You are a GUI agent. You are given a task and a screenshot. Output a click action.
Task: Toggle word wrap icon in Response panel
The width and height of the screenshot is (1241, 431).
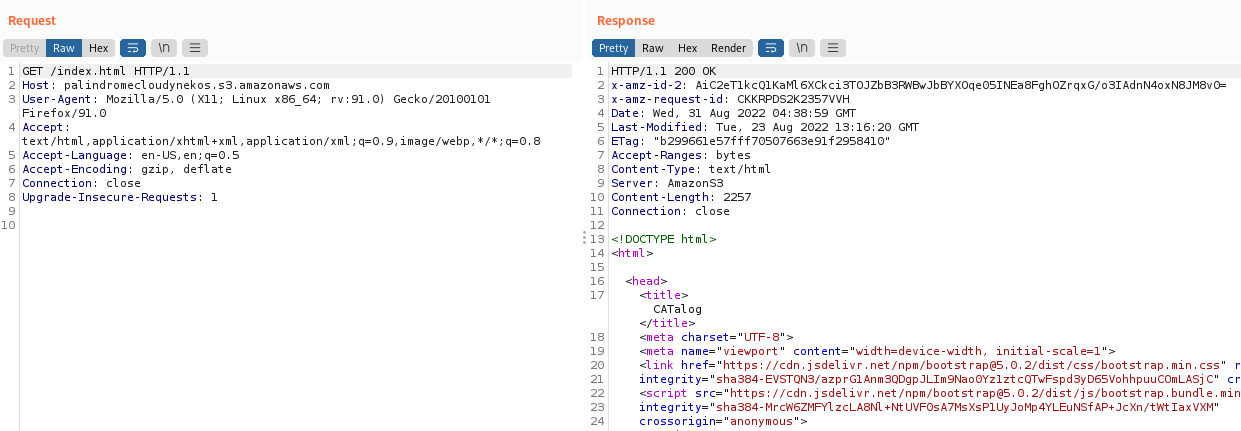[x=770, y=48]
